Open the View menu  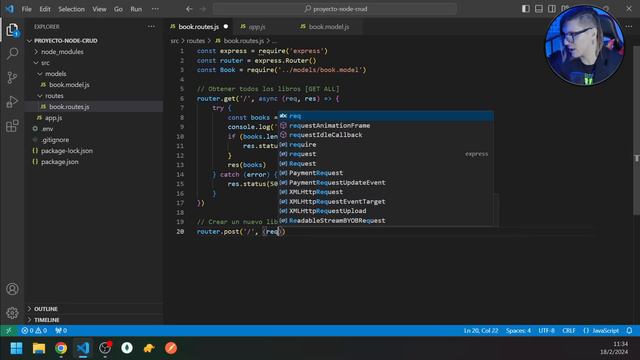[x=99, y=9]
